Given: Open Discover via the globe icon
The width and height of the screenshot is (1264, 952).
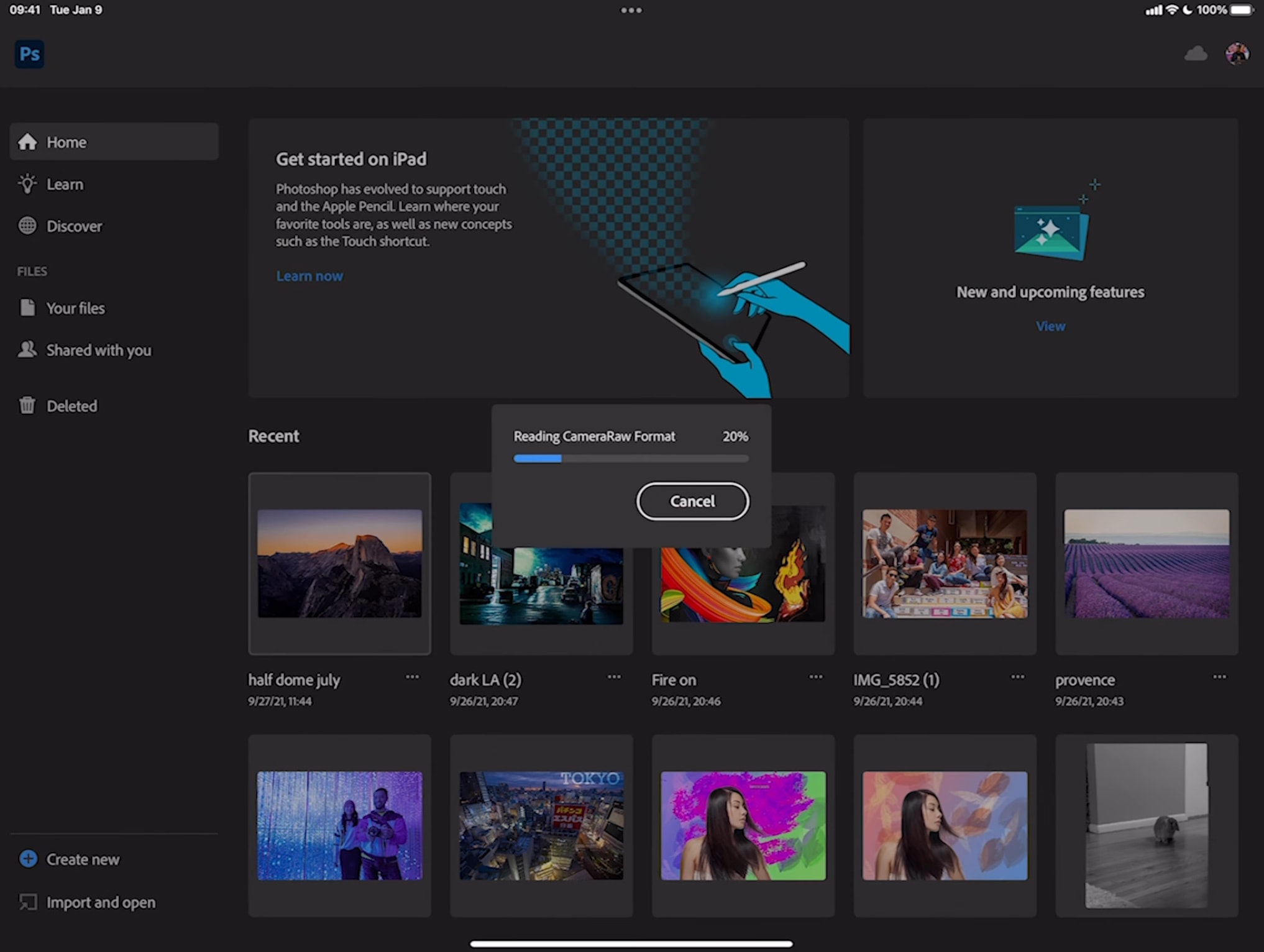Looking at the screenshot, I should click(x=27, y=226).
